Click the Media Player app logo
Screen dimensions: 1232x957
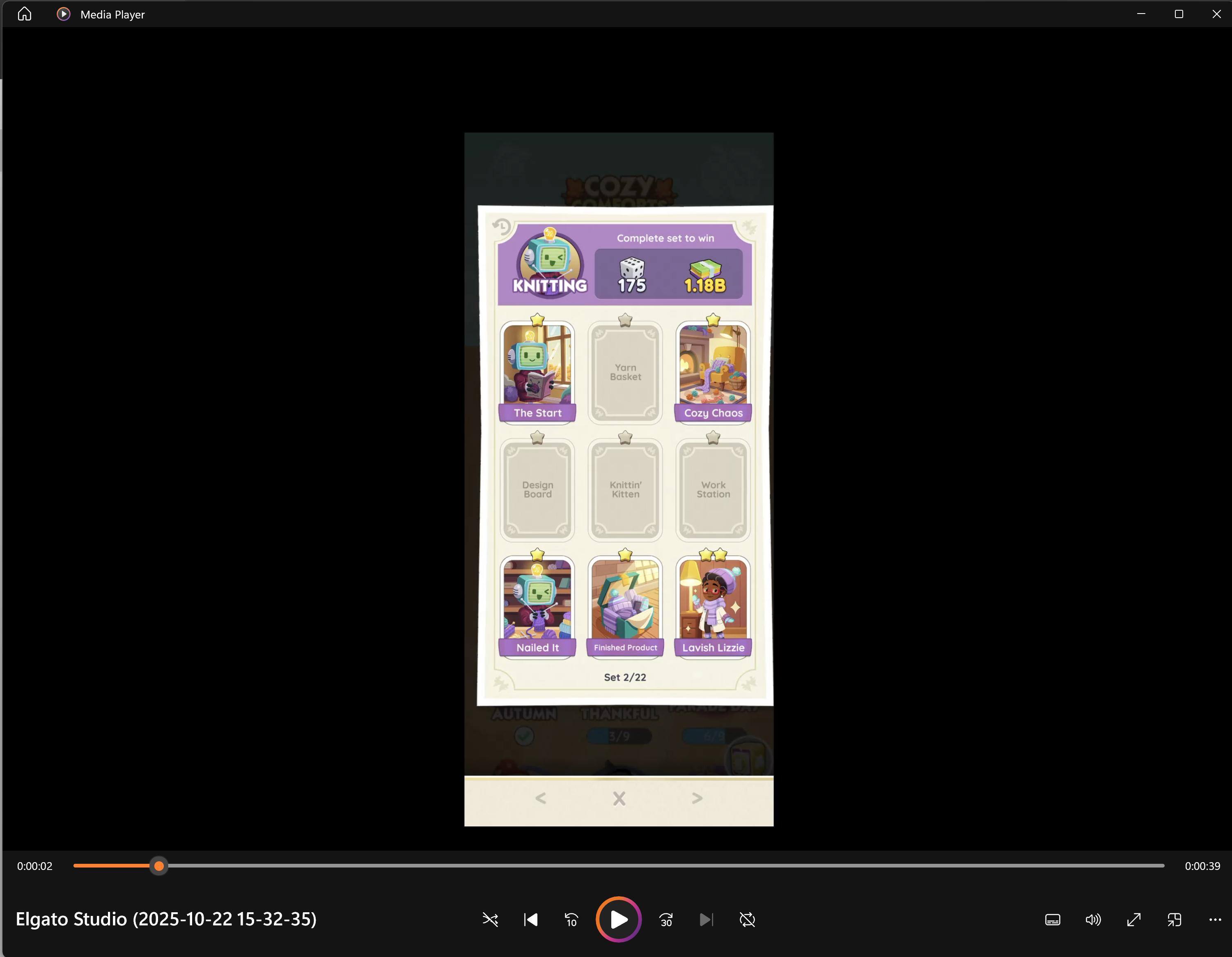64,14
